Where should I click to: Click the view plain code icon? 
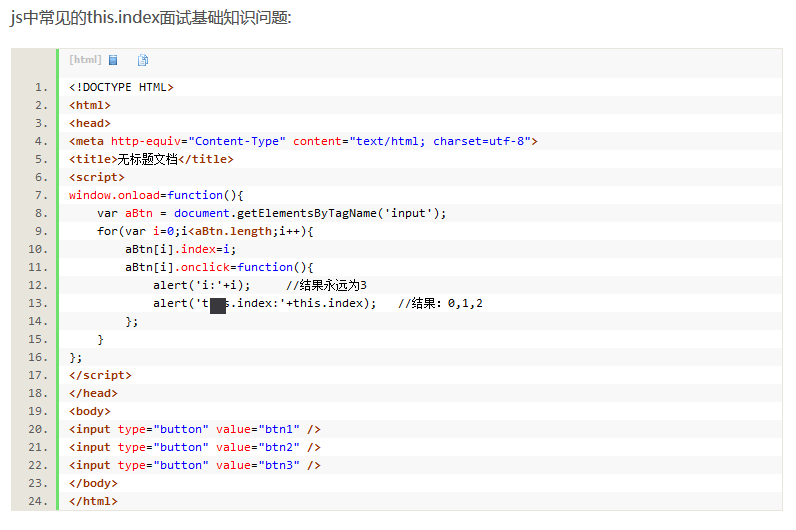tap(113, 60)
